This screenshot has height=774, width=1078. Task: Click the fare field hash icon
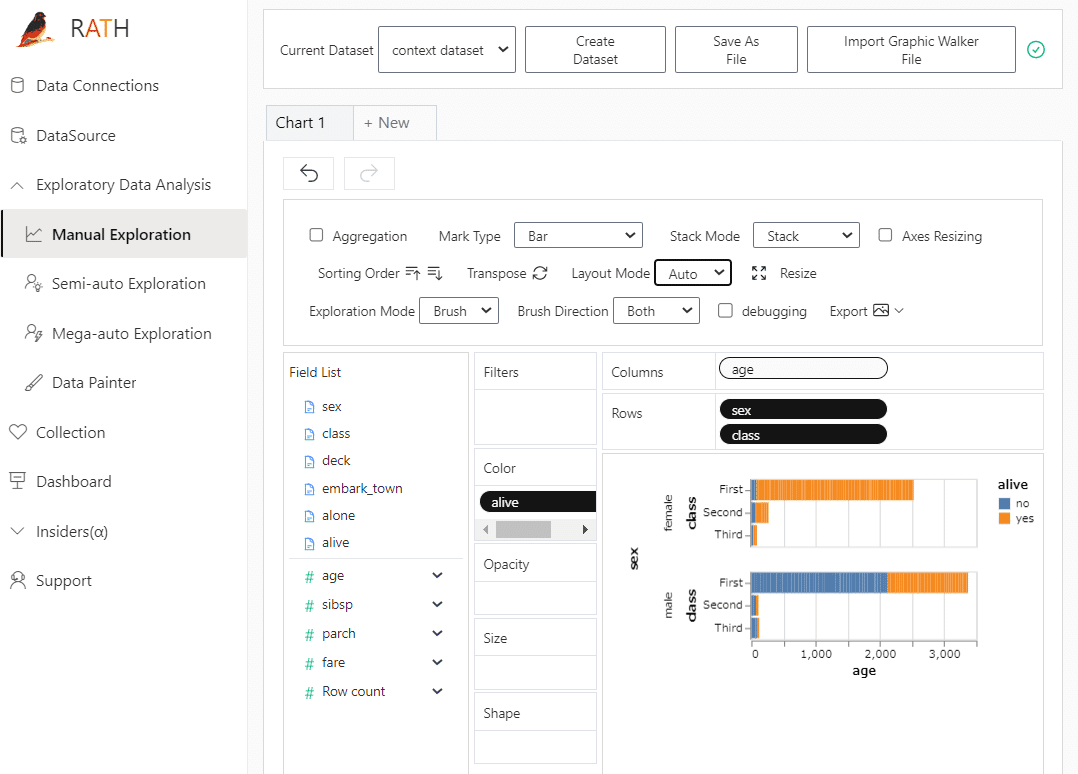pyautogui.click(x=309, y=663)
